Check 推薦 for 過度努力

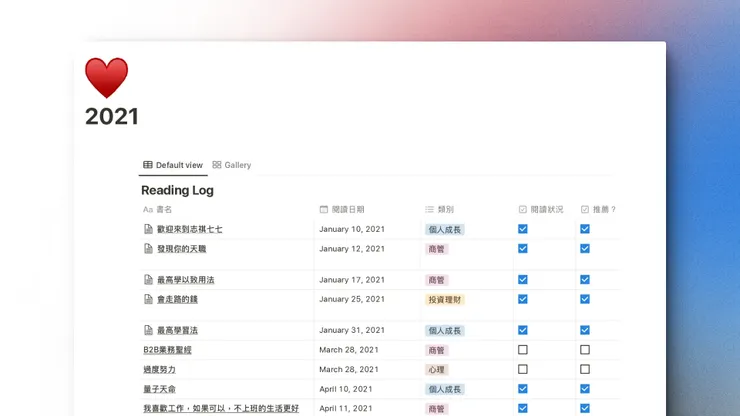[x=585, y=369]
